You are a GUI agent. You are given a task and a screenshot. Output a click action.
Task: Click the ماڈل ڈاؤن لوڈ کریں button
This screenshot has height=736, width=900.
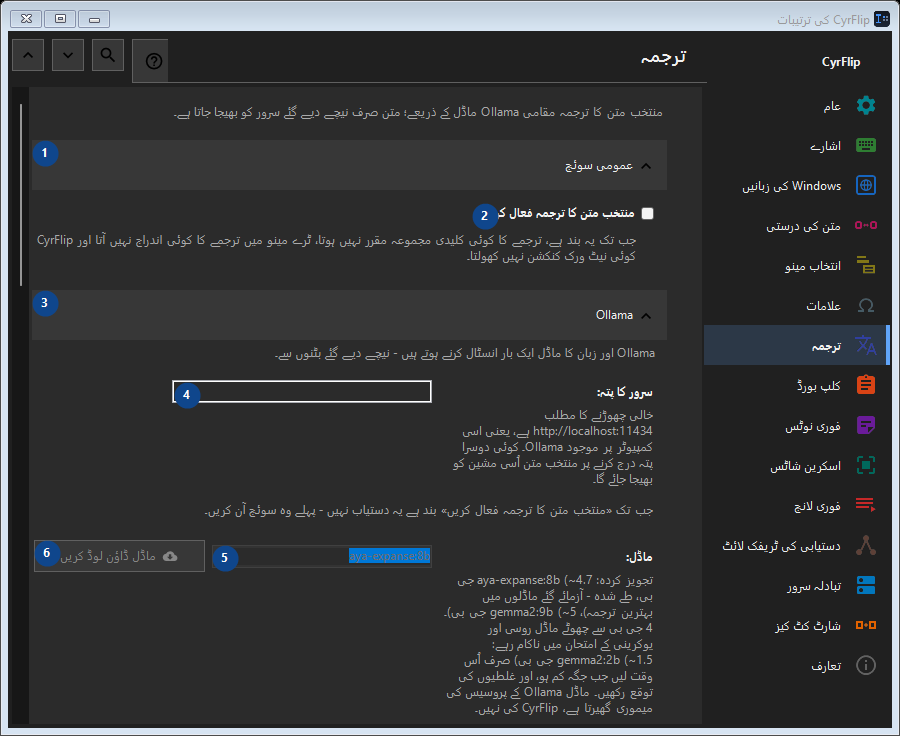[x=119, y=556]
